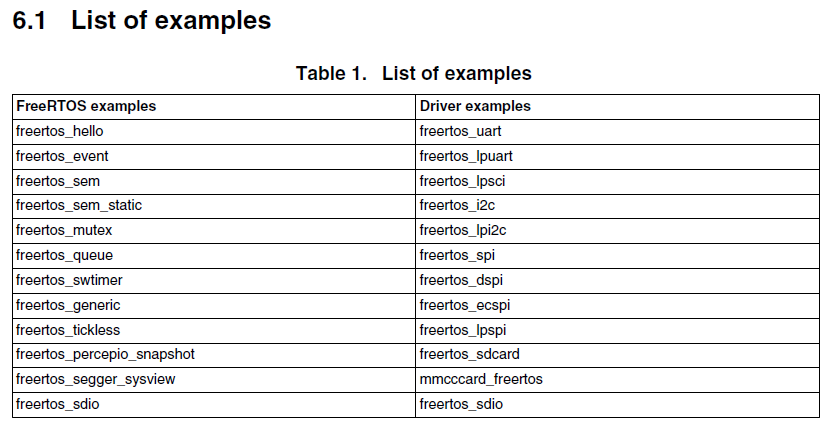
Task: Select the freertos_sdcard driver cell
Action: (x=470, y=354)
